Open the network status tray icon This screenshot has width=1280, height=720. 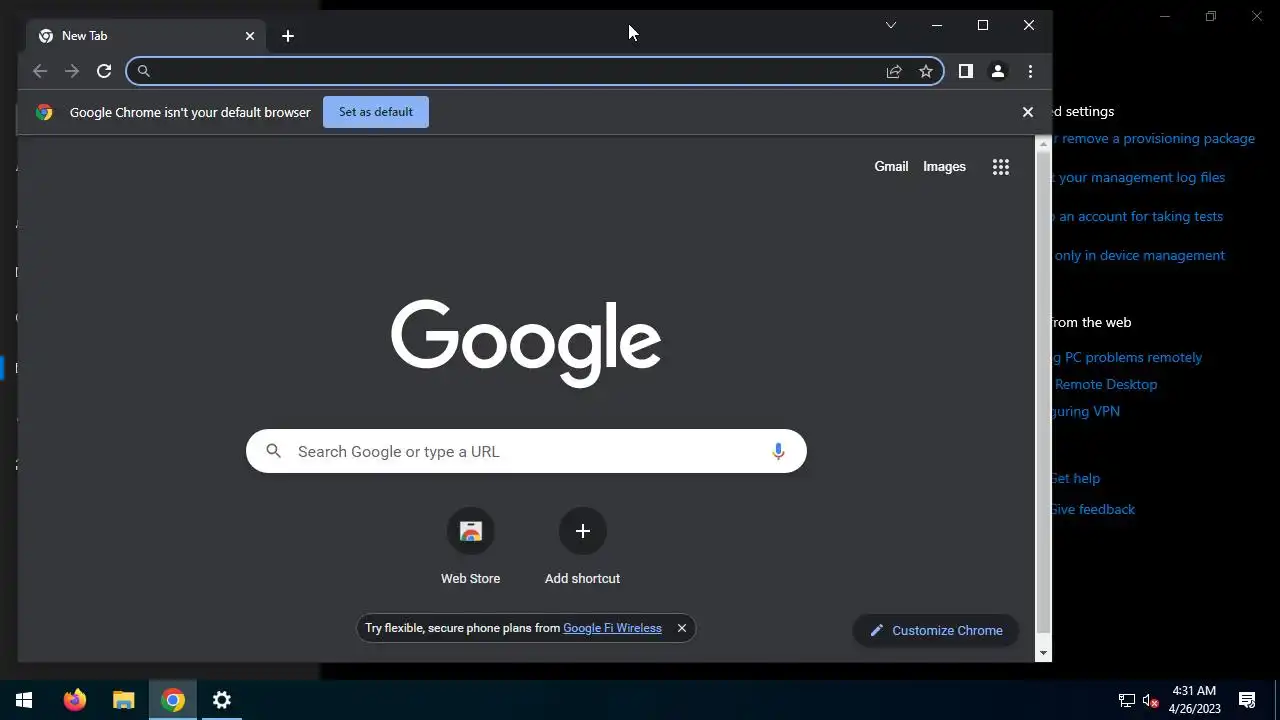[1127, 700]
